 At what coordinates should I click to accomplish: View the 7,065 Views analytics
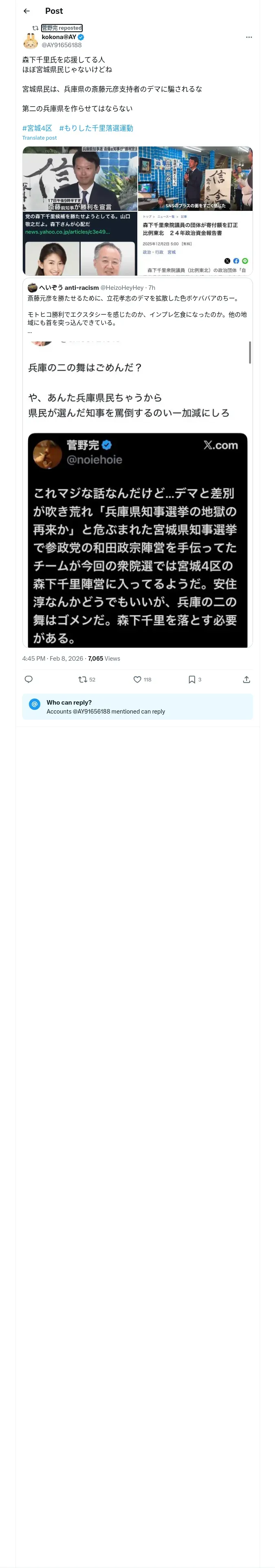(104, 659)
